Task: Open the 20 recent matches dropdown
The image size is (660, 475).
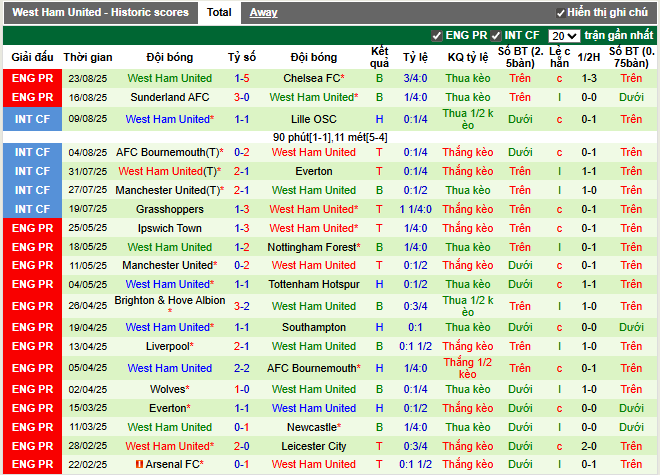Action: pyautogui.click(x=564, y=36)
